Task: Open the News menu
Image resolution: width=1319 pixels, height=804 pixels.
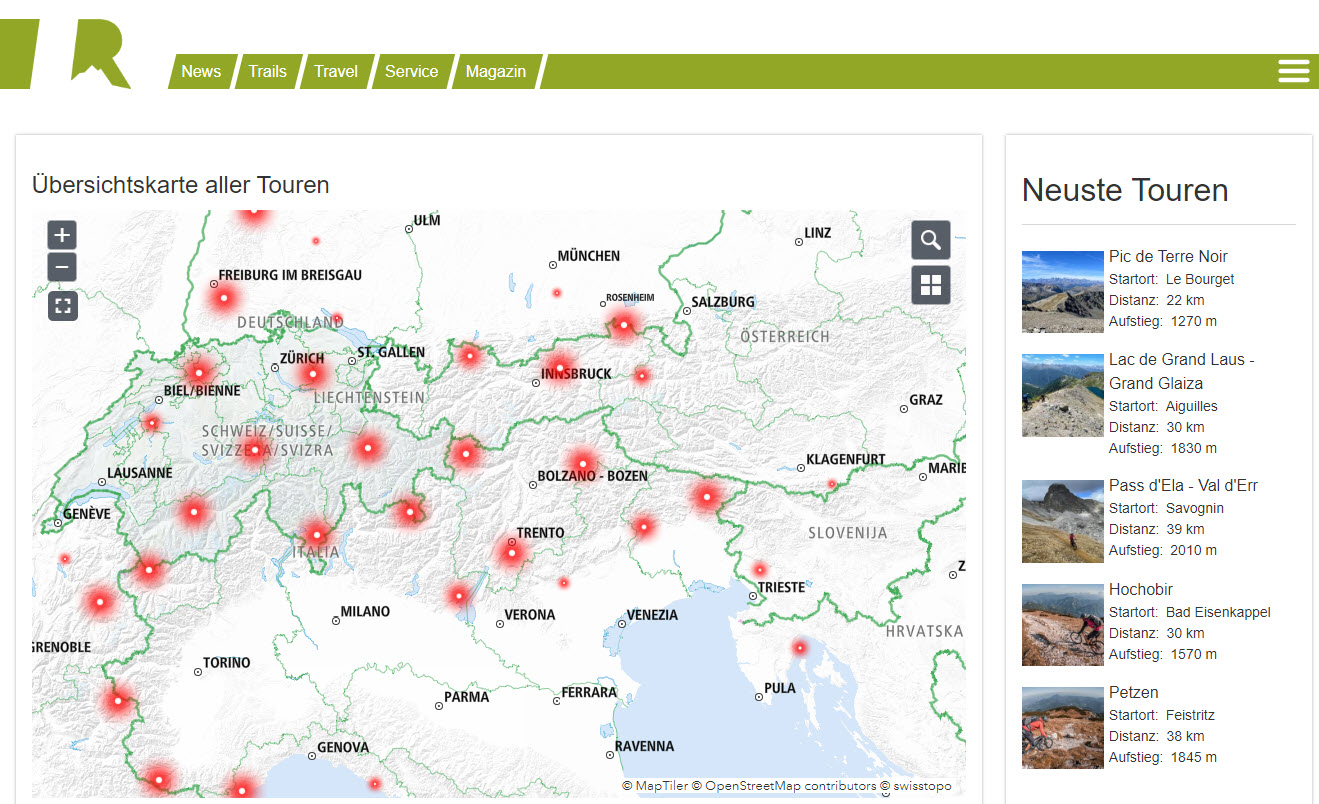Action: click(201, 72)
